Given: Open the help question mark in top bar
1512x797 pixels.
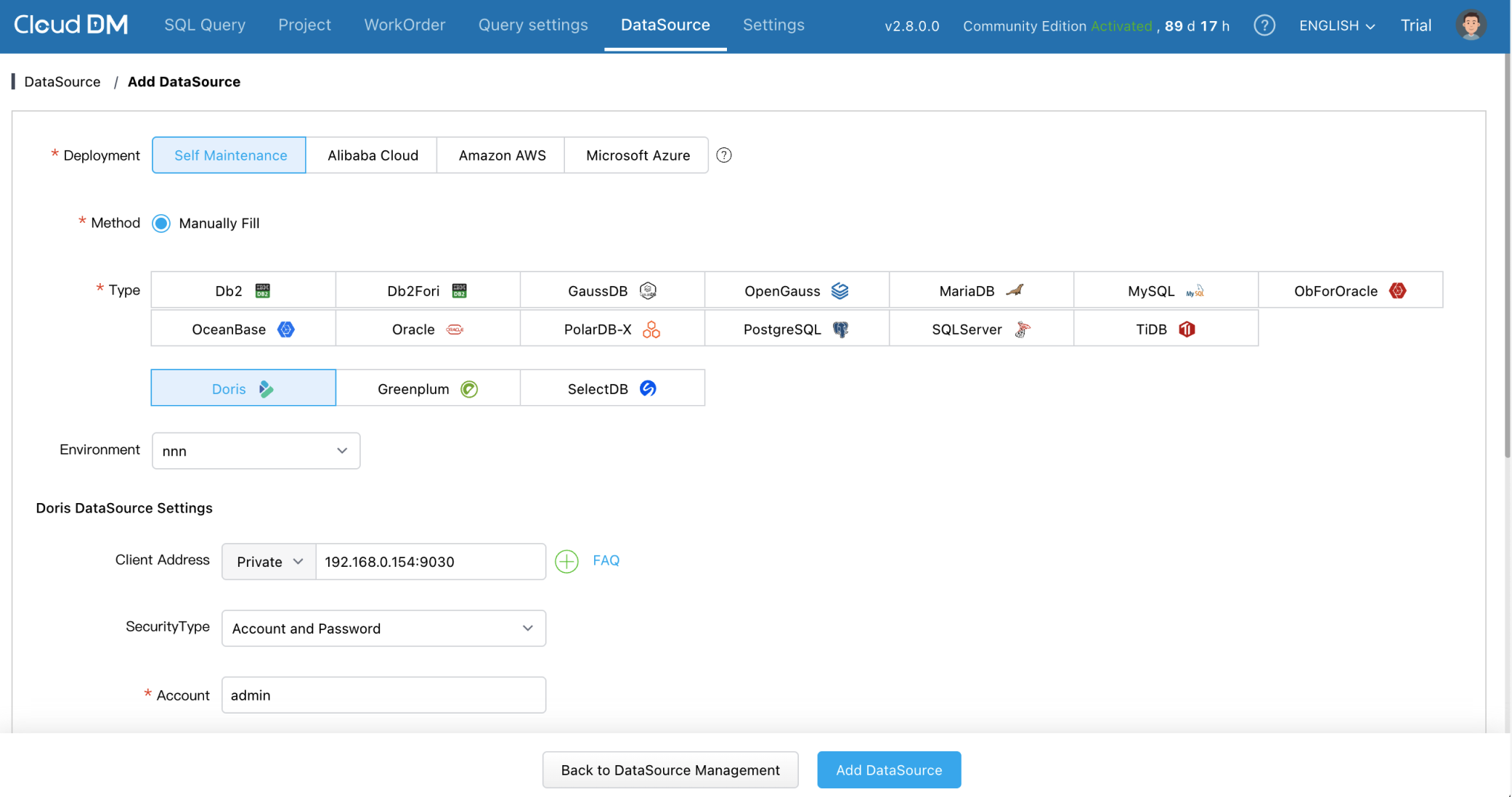Looking at the screenshot, I should pyautogui.click(x=1264, y=25).
